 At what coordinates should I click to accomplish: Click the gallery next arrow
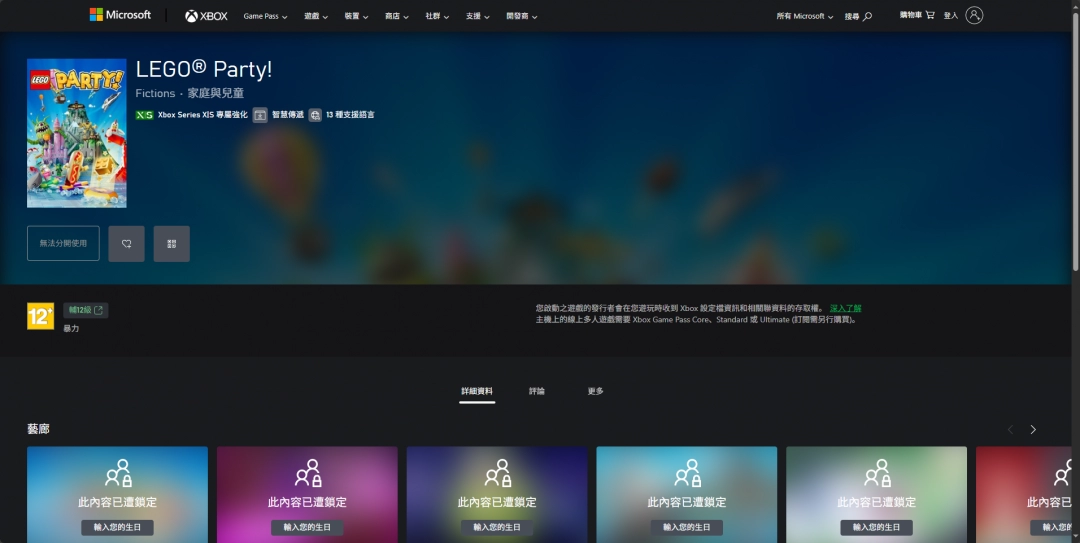(1032, 429)
